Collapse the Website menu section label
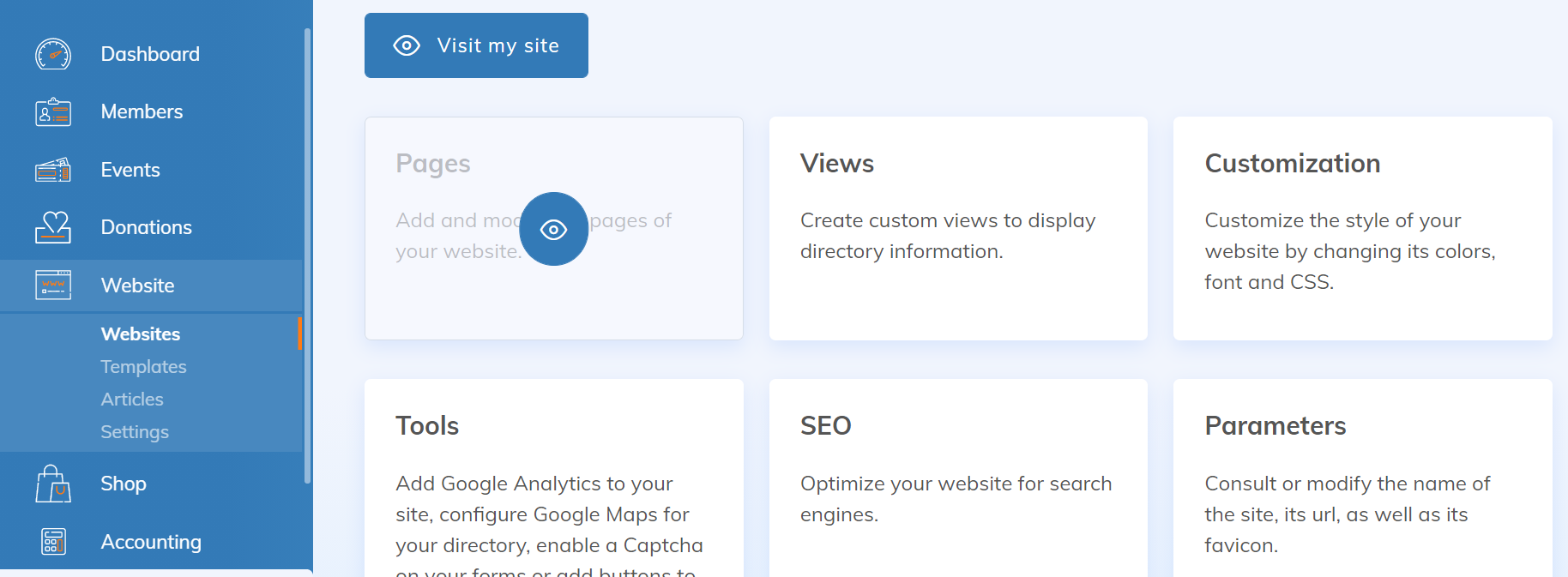The height and width of the screenshot is (577, 1568). coord(137,285)
